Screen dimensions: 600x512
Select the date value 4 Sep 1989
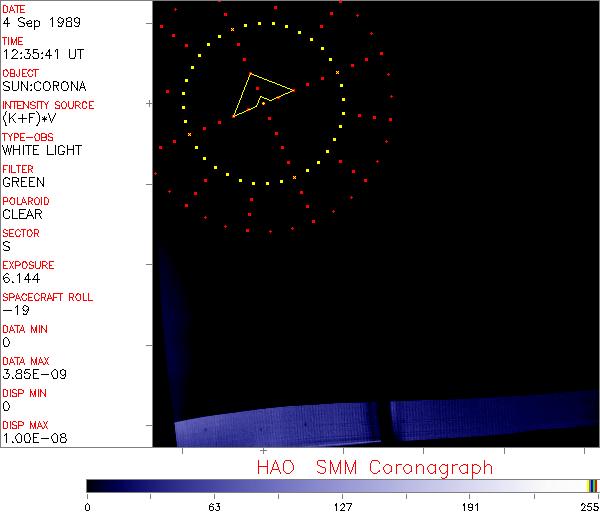click(29, 22)
